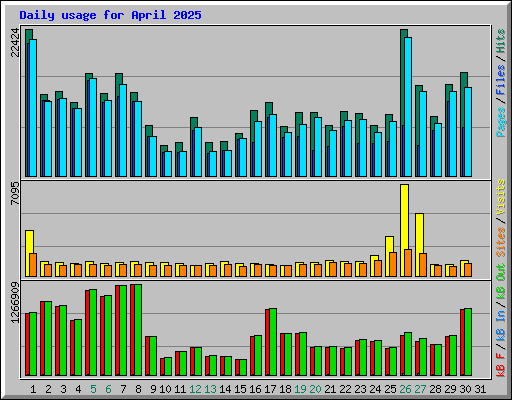Click day label 11 on x-axis
The image size is (512, 400).
click(x=180, y=389)
